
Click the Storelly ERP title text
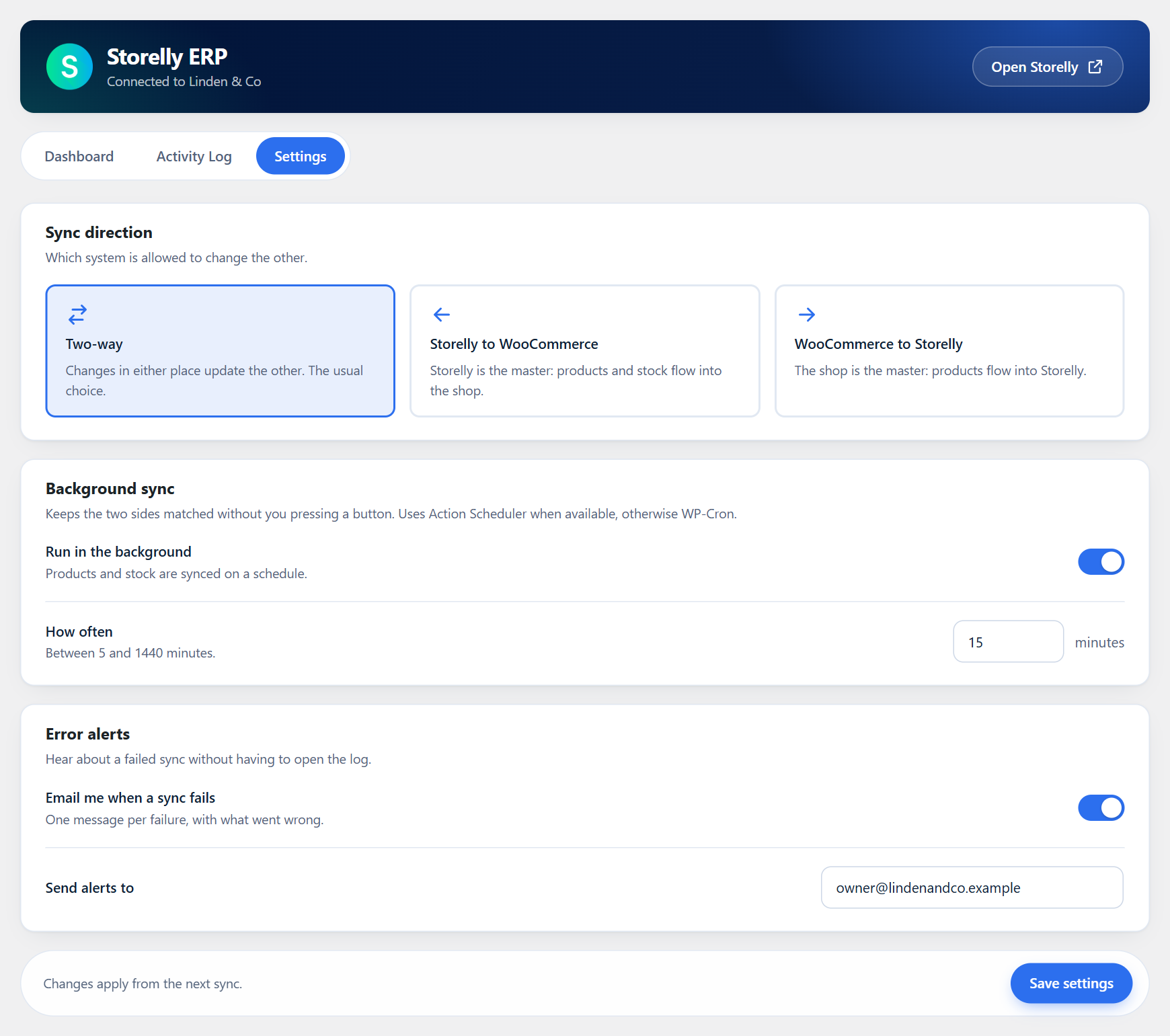pos(167,57)
